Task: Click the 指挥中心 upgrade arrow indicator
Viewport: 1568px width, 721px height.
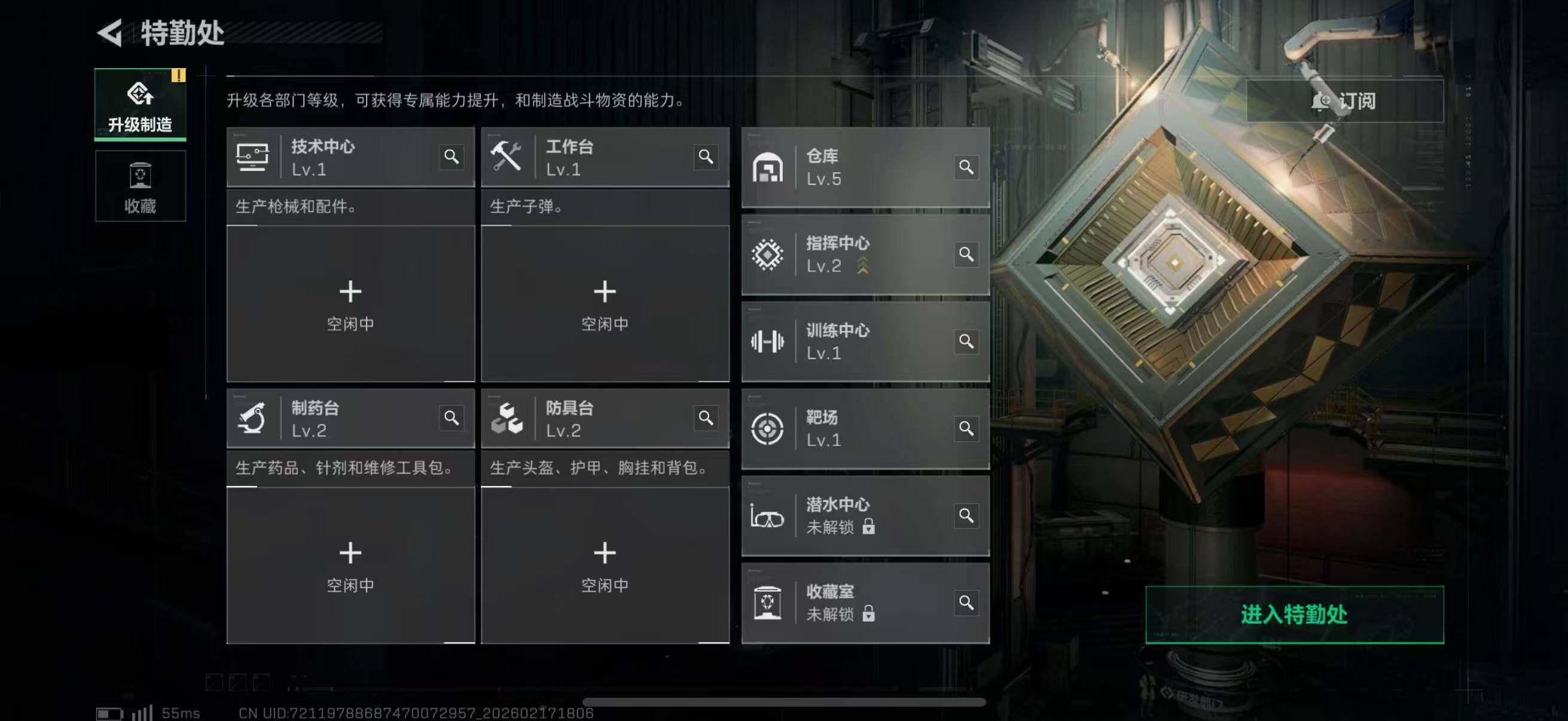Action: click(862, 266)
